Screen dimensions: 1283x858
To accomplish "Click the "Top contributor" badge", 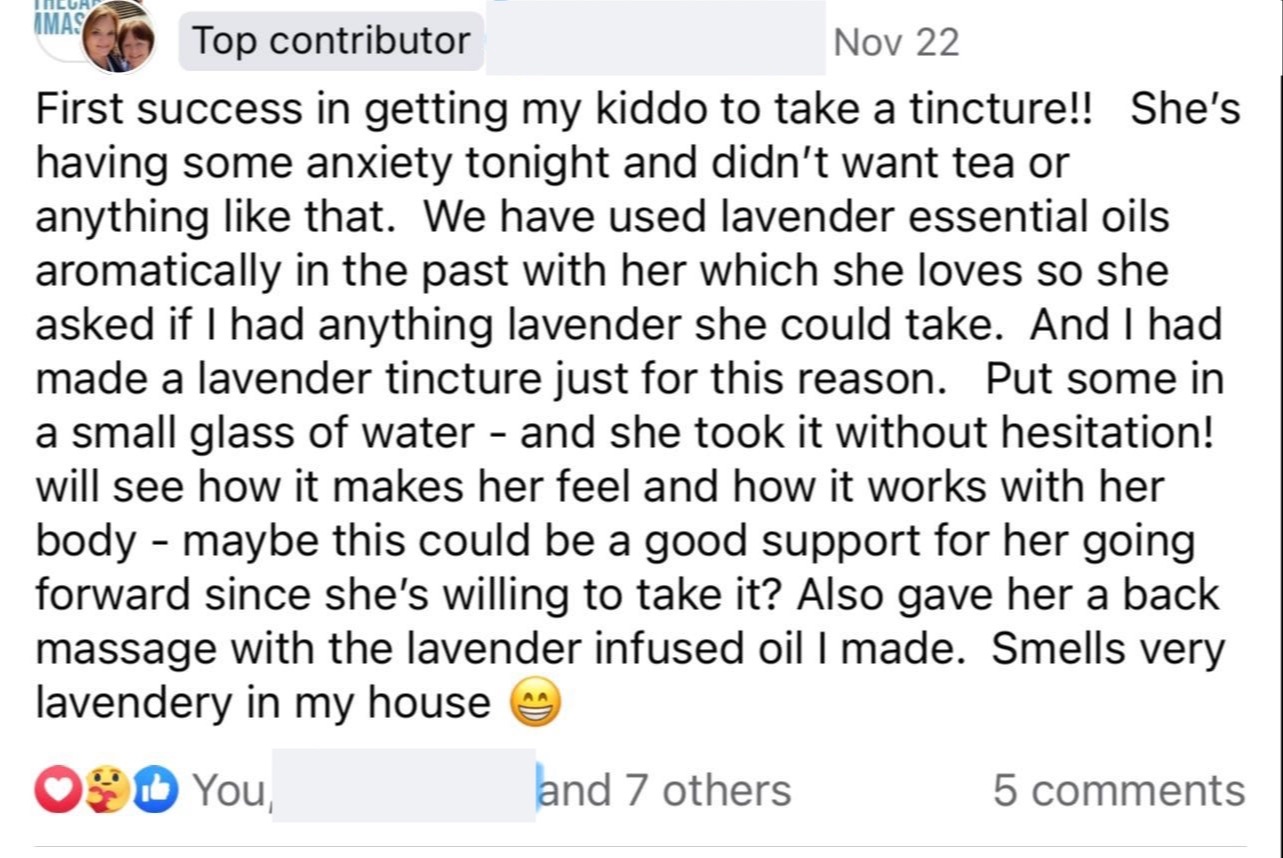I will click(x=330, y=42).
